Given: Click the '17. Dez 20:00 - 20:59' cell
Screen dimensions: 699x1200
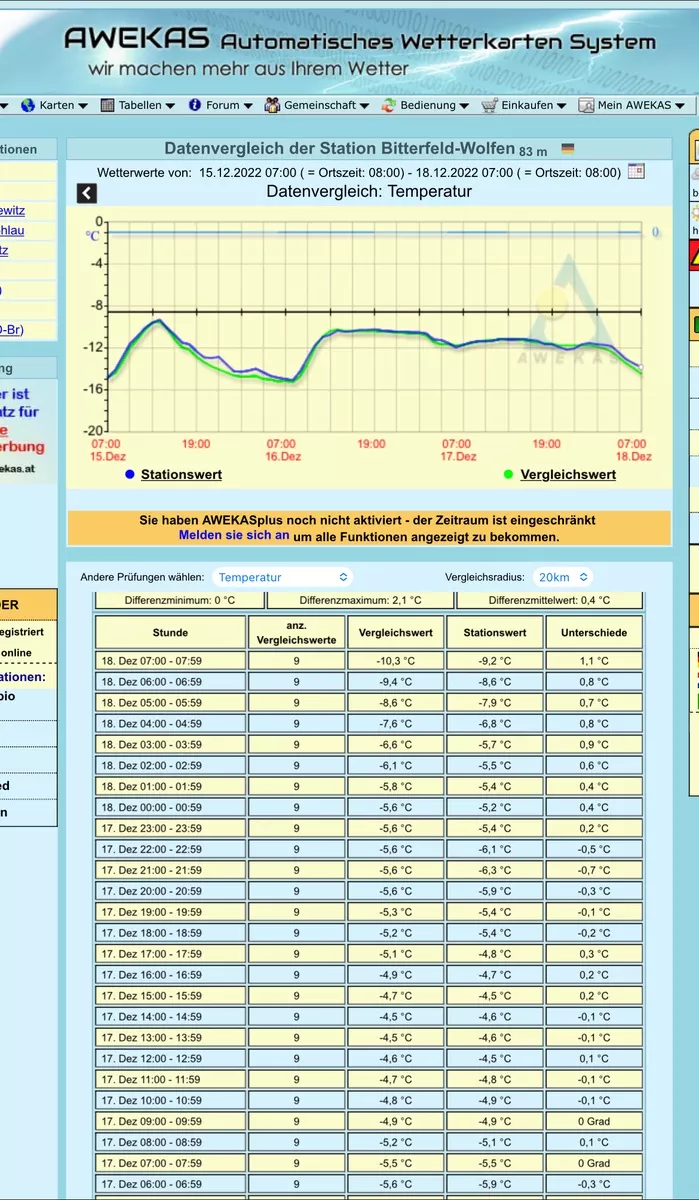Looking at the screenshot, I should tap(170, 892).
